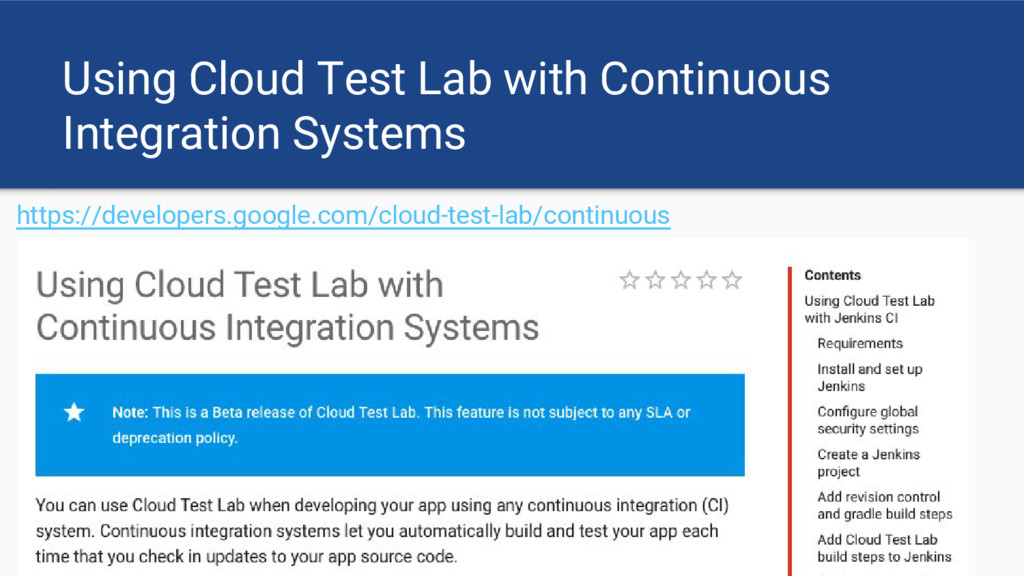
Task: Navigate to Configure global security settings
Action: coord(867,420)
